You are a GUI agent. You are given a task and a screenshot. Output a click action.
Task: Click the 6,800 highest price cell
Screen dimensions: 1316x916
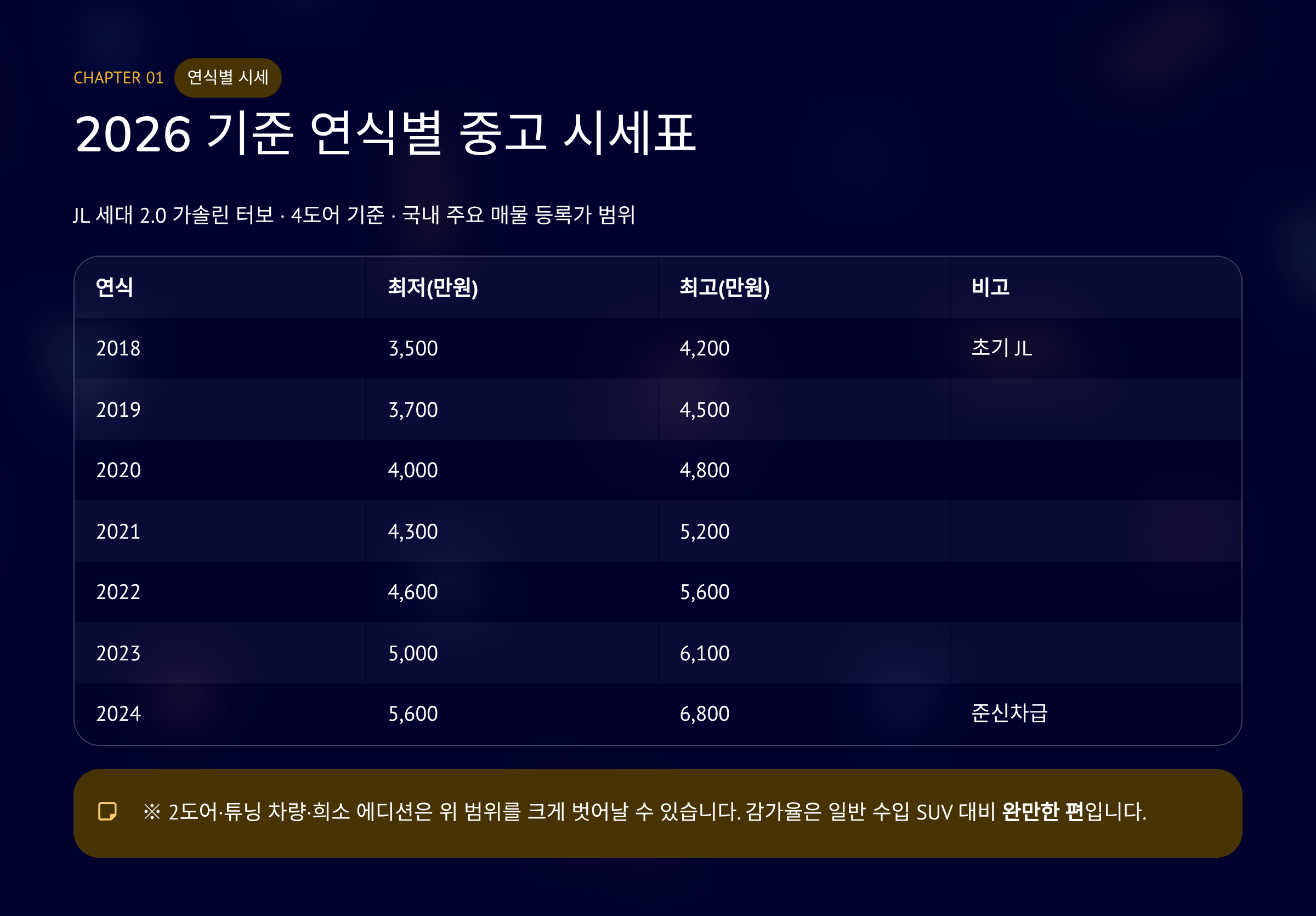pos(704,714)
